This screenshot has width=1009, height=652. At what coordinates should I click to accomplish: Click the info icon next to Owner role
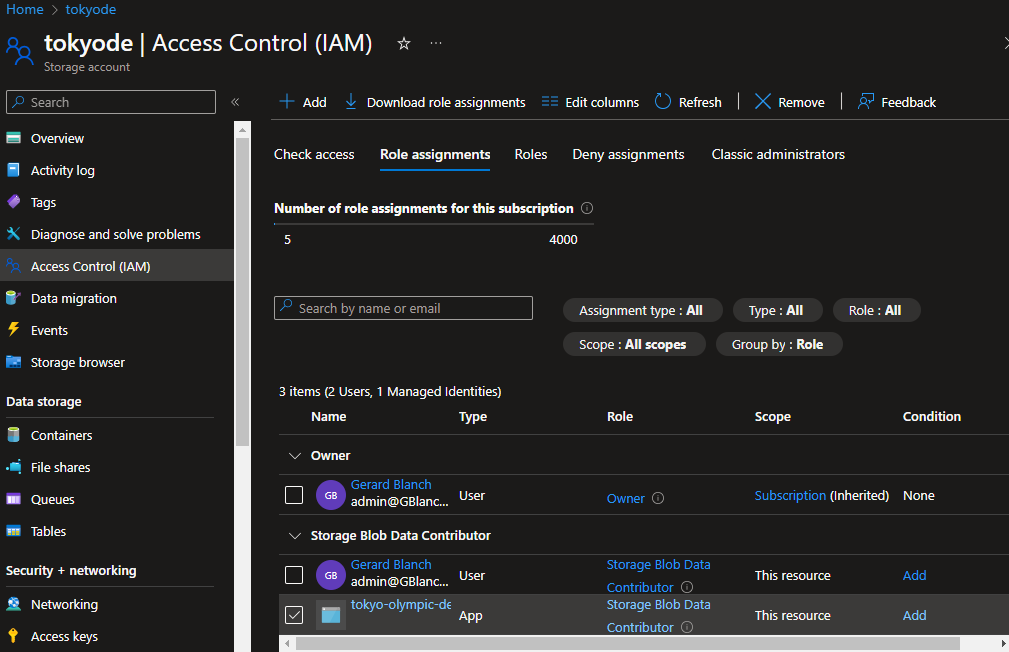click(x=658, y=498)
